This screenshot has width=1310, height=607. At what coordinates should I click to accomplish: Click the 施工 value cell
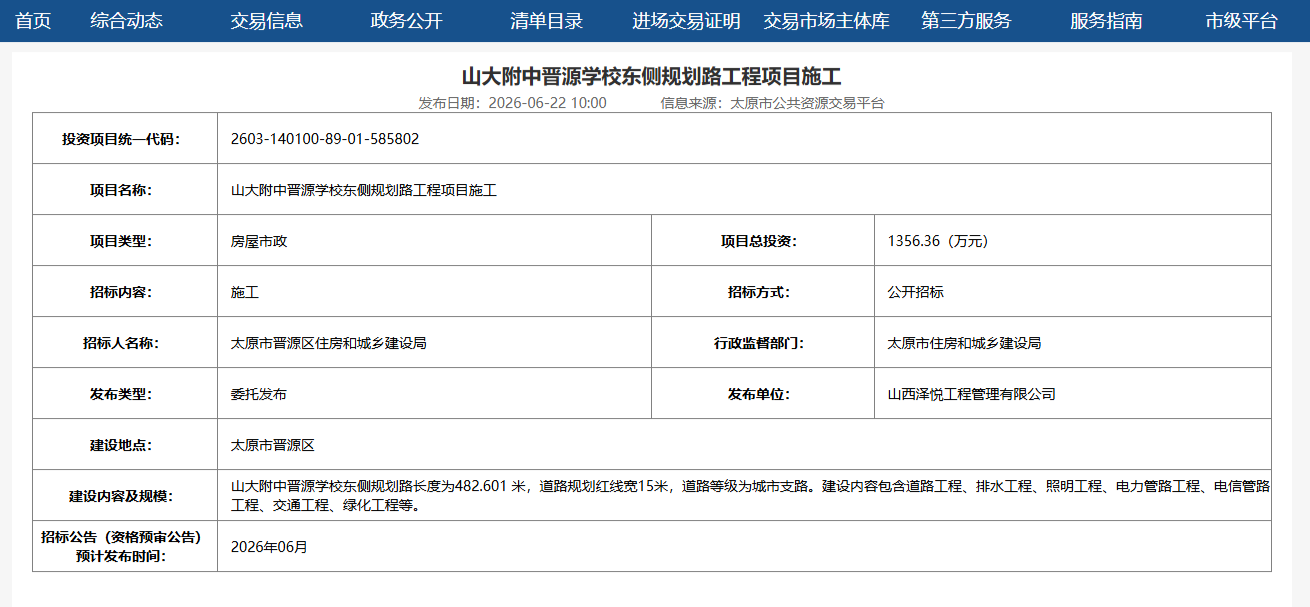coord(434,292)
